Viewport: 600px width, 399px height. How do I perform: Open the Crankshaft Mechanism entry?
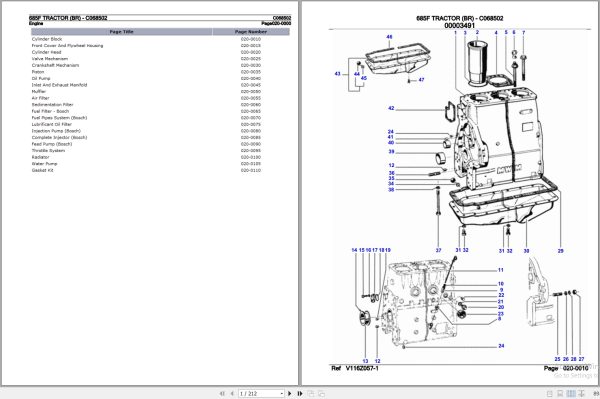[55, 65]
